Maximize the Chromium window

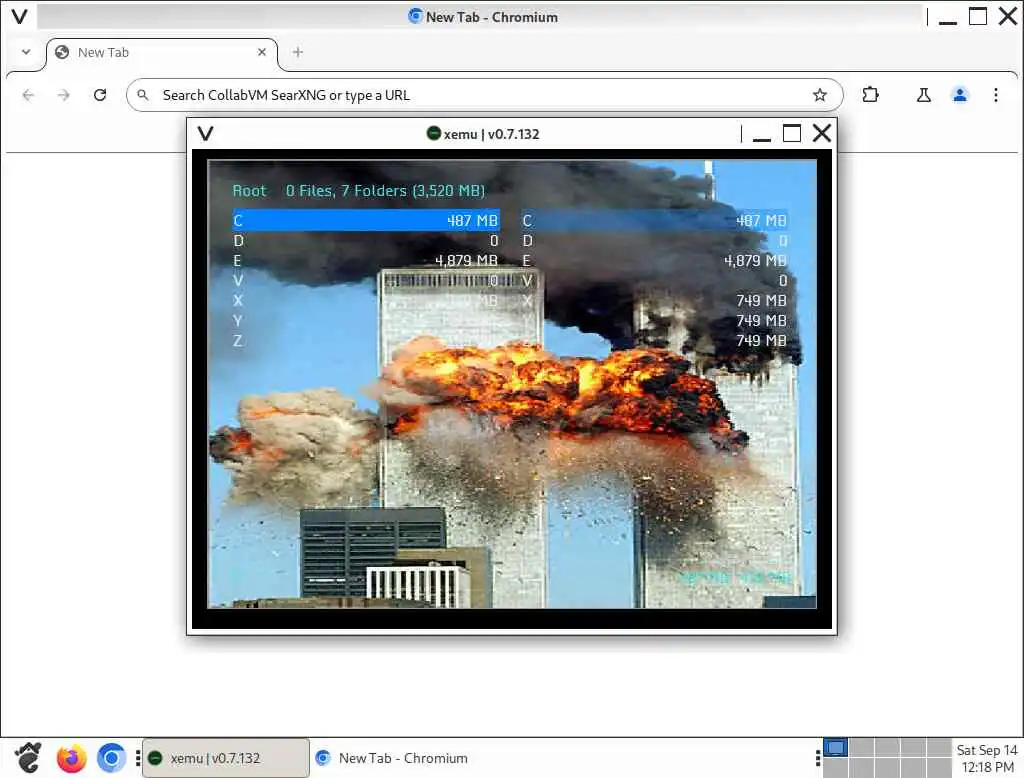tap(978, 16)
